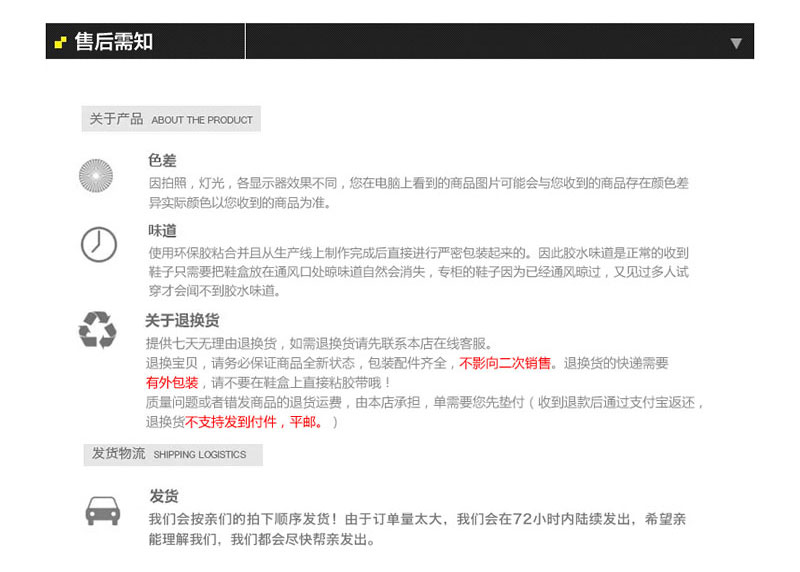This screenshot has height=572, width=800.
Task: Click the red text 不影响二次销售
Action: (505, 363)
